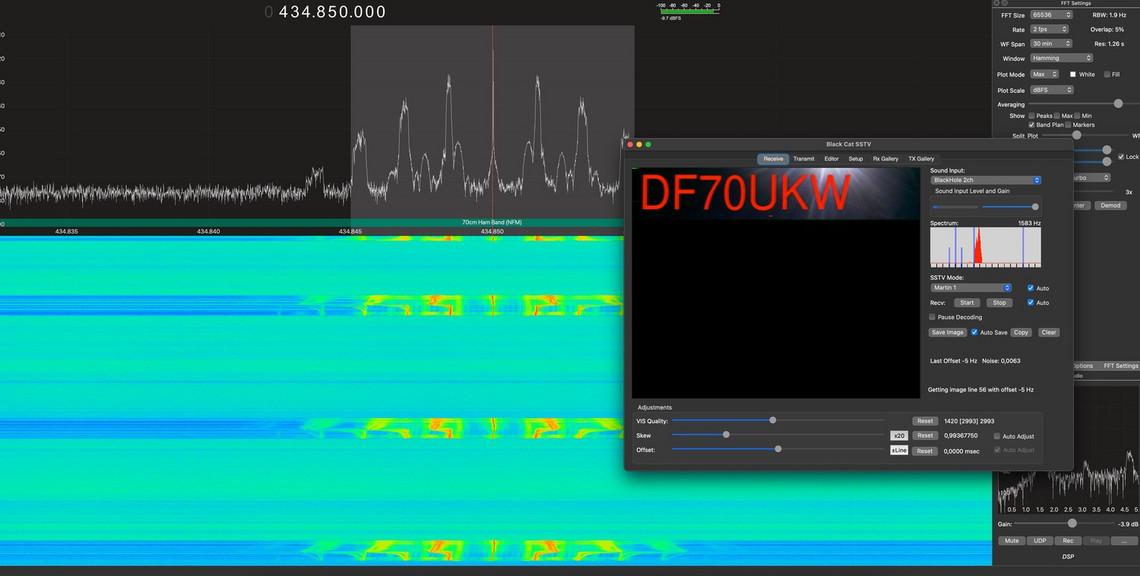The height and width of the screenshot is (576, 1140).
Task: Uncheck the Band Plan checkbox
Action: pyautogui.click(x=1032, y=124)
